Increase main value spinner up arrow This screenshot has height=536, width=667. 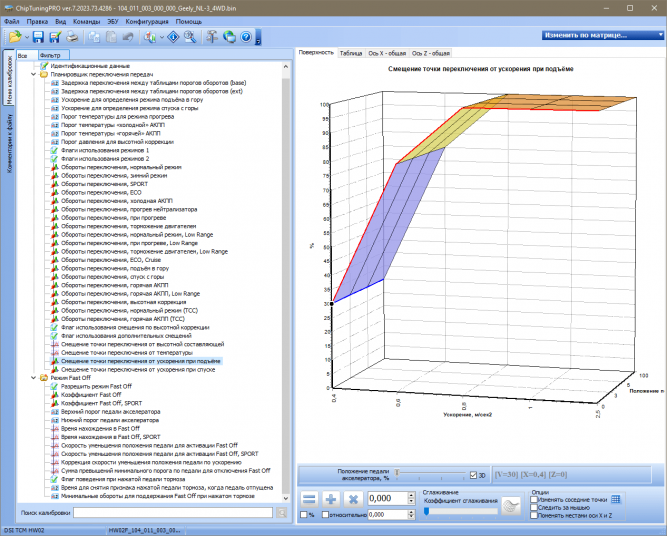pos(411,496)
